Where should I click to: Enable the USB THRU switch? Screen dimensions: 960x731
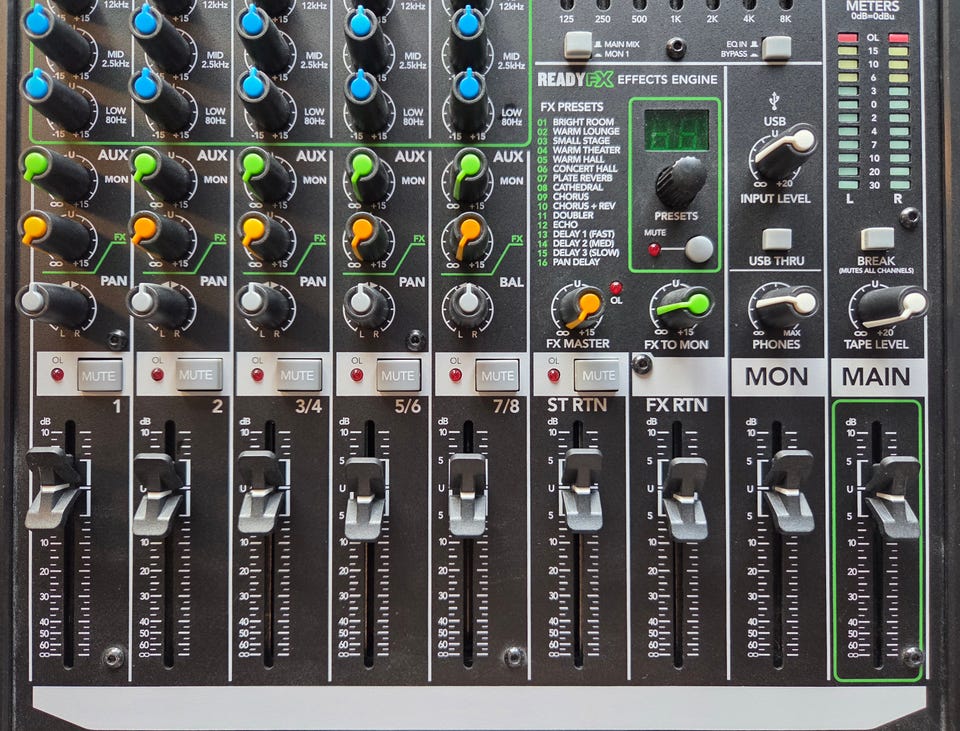pyautogui.click(x=777, y=239)
